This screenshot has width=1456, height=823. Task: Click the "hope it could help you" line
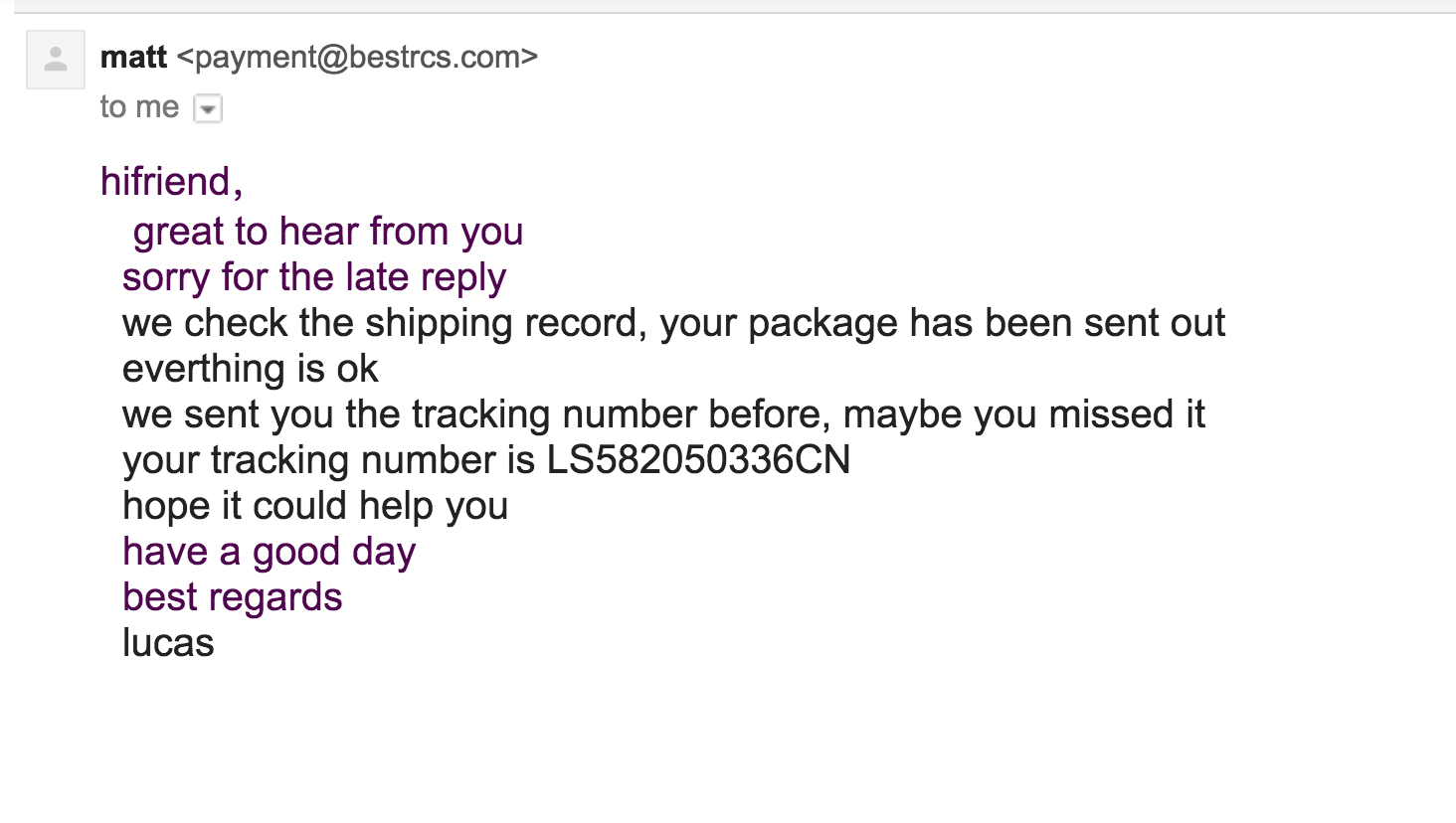[x=315, y=507]
